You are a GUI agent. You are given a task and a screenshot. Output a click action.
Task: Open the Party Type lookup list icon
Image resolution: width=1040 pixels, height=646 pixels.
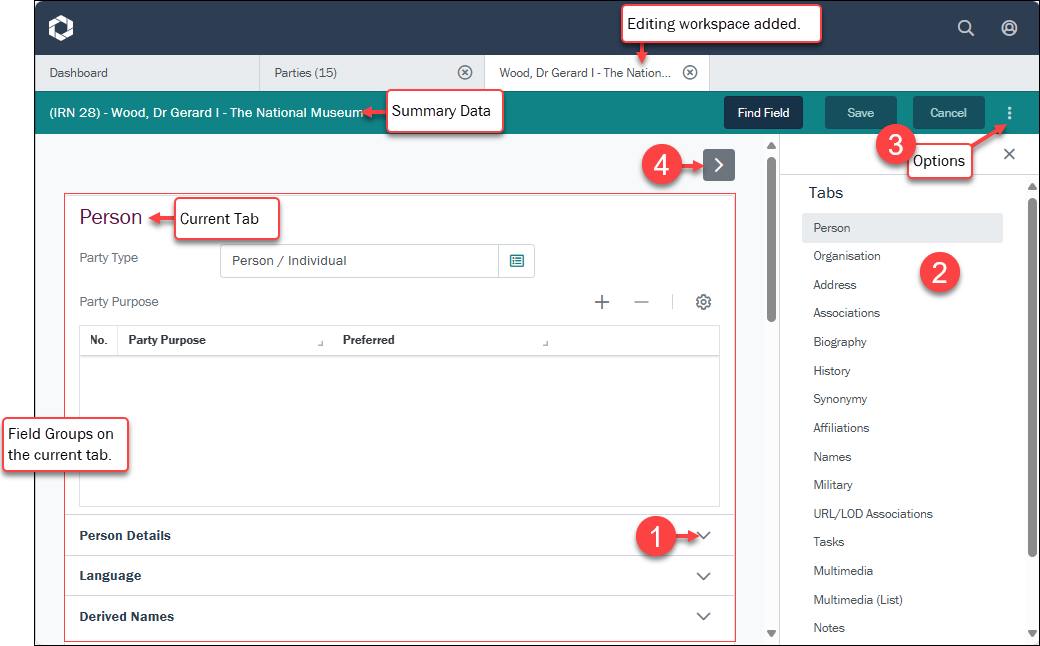(x=516, y=261)
